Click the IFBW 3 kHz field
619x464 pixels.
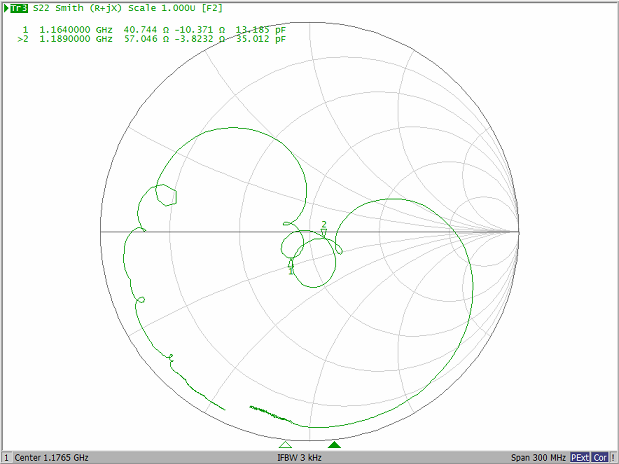[x=301, y=457]
